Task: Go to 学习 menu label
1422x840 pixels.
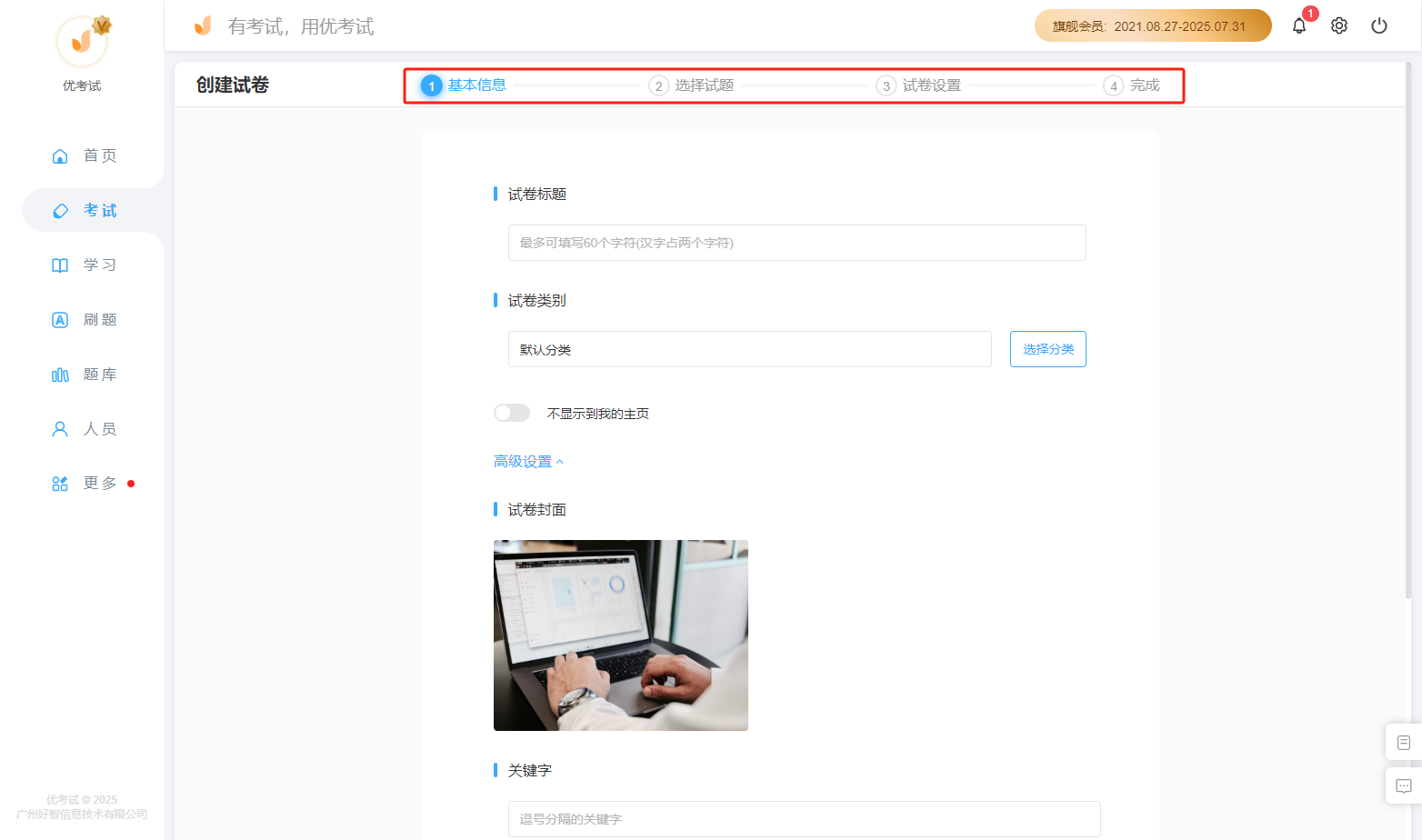Action: [x=100, y=265]
